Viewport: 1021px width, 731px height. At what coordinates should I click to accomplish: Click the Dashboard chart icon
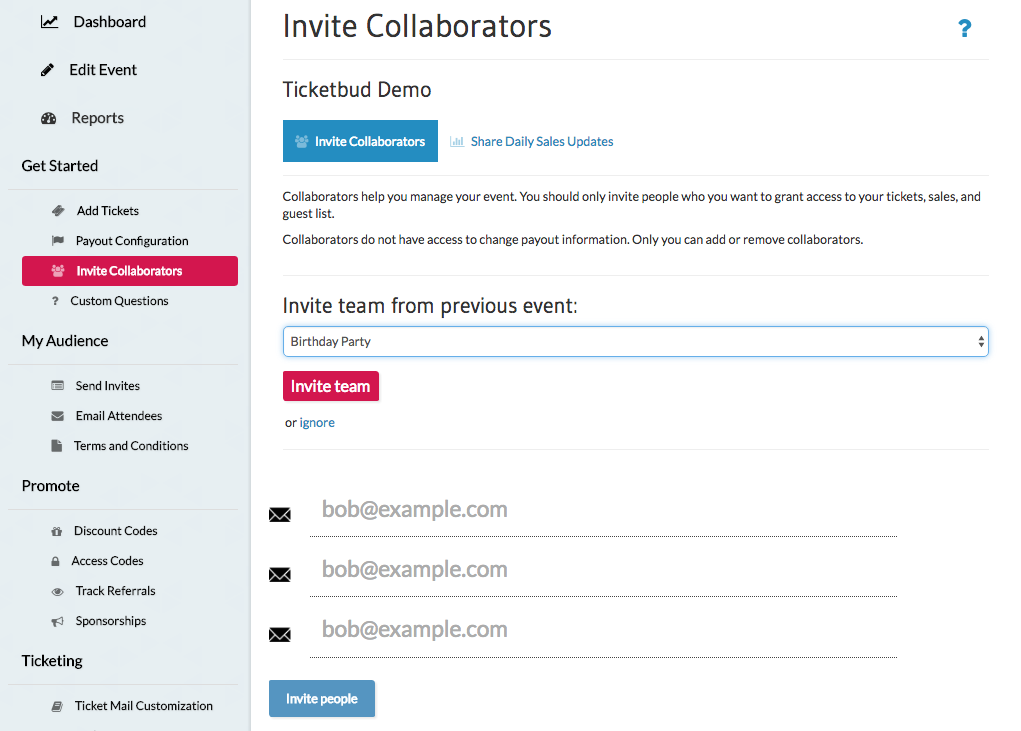(49, 22)
